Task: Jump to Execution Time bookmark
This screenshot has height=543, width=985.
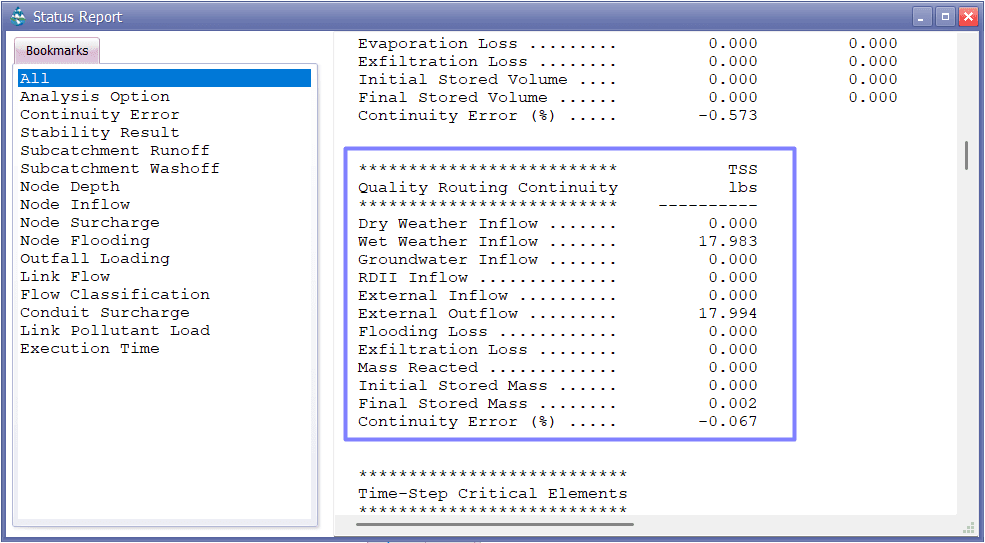Action: tap(90, 349)
